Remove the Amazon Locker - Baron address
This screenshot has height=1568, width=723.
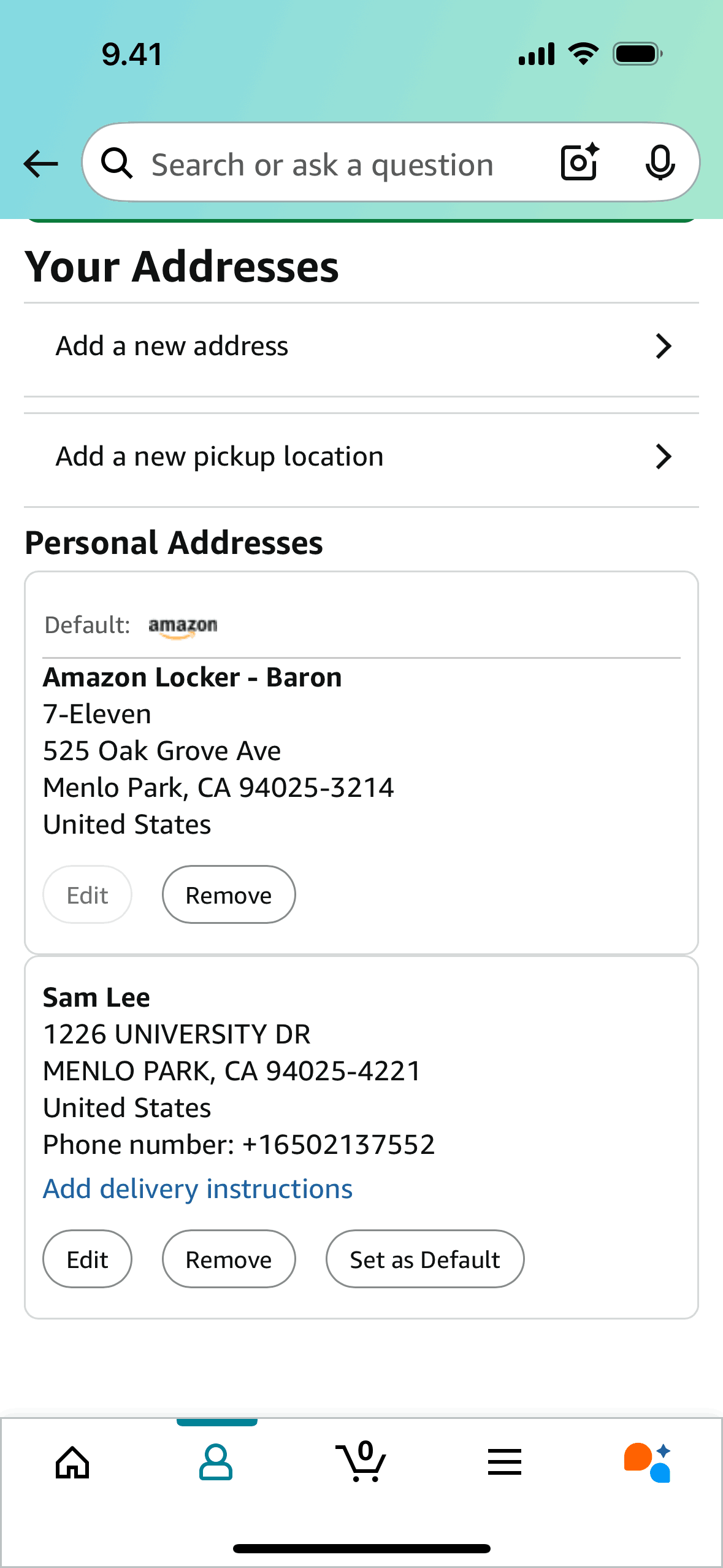click(x=229, y=895)
